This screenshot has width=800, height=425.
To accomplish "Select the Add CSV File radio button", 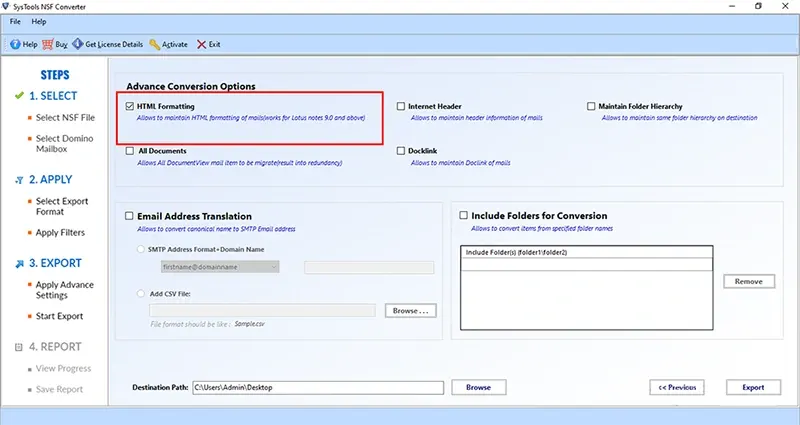I will [x=140, y=294].
